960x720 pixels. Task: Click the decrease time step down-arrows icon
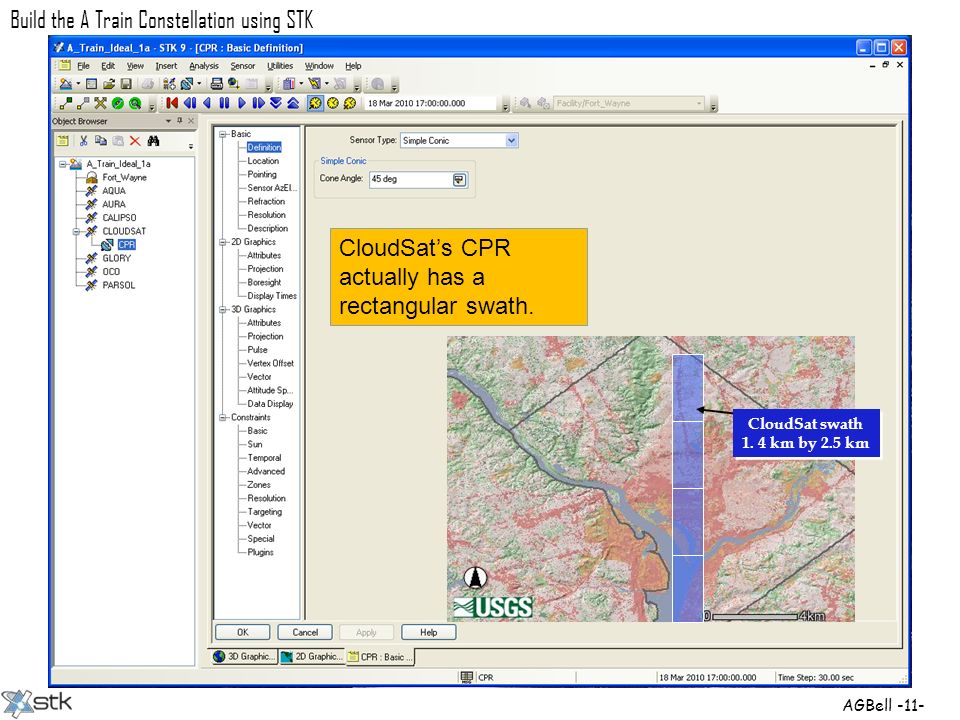coord(276,103)
